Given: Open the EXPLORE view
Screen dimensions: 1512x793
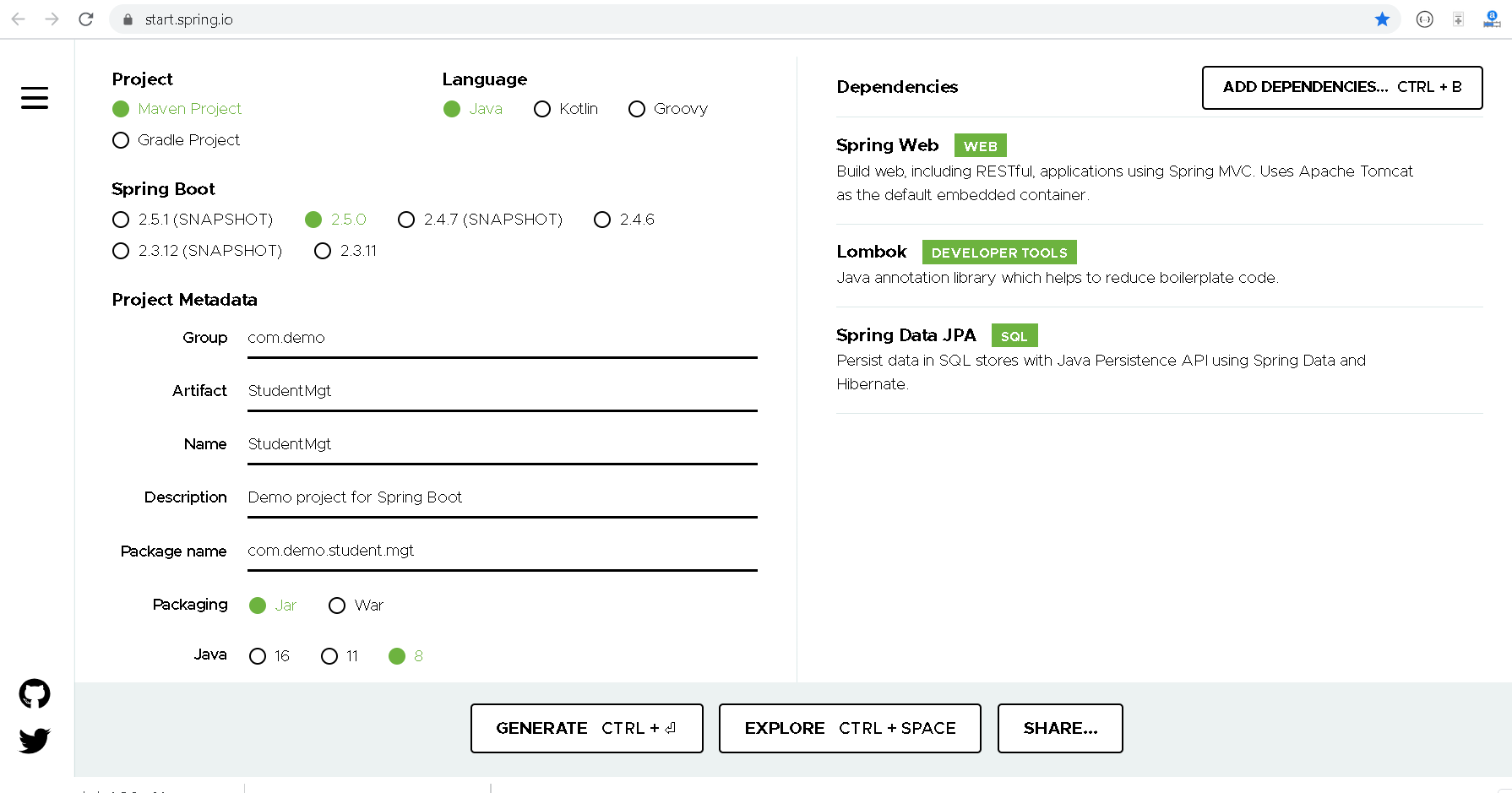Looking at the screenshot, I should (x=849, y=728).
